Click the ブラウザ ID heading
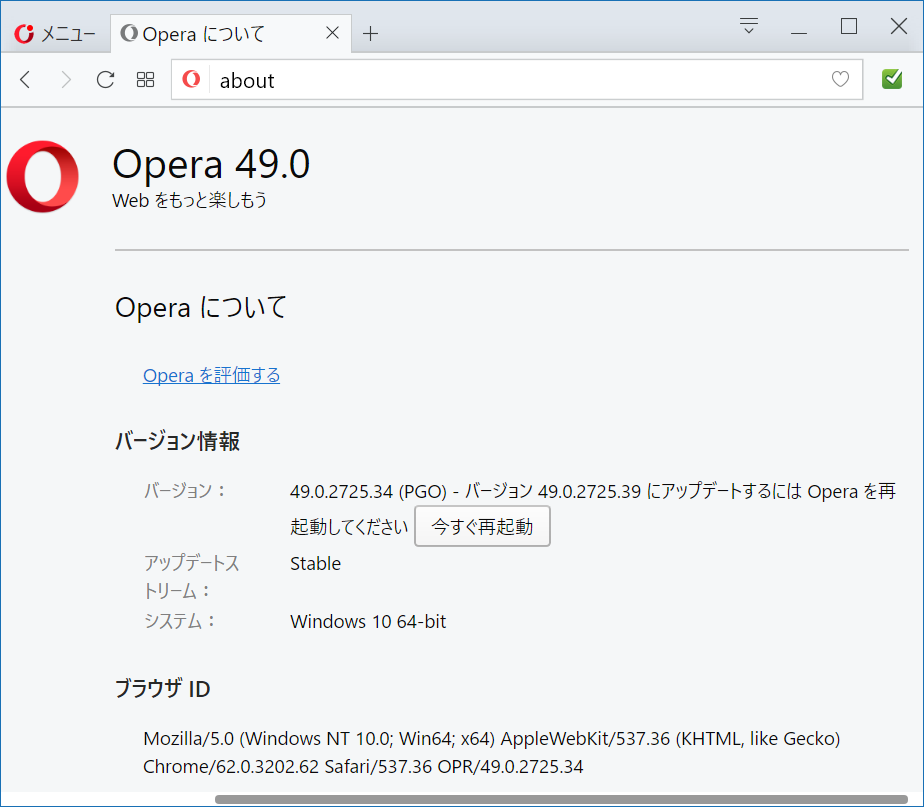Image resolution: width=924 pixels, height=807 pixels. tap(162, 689)
